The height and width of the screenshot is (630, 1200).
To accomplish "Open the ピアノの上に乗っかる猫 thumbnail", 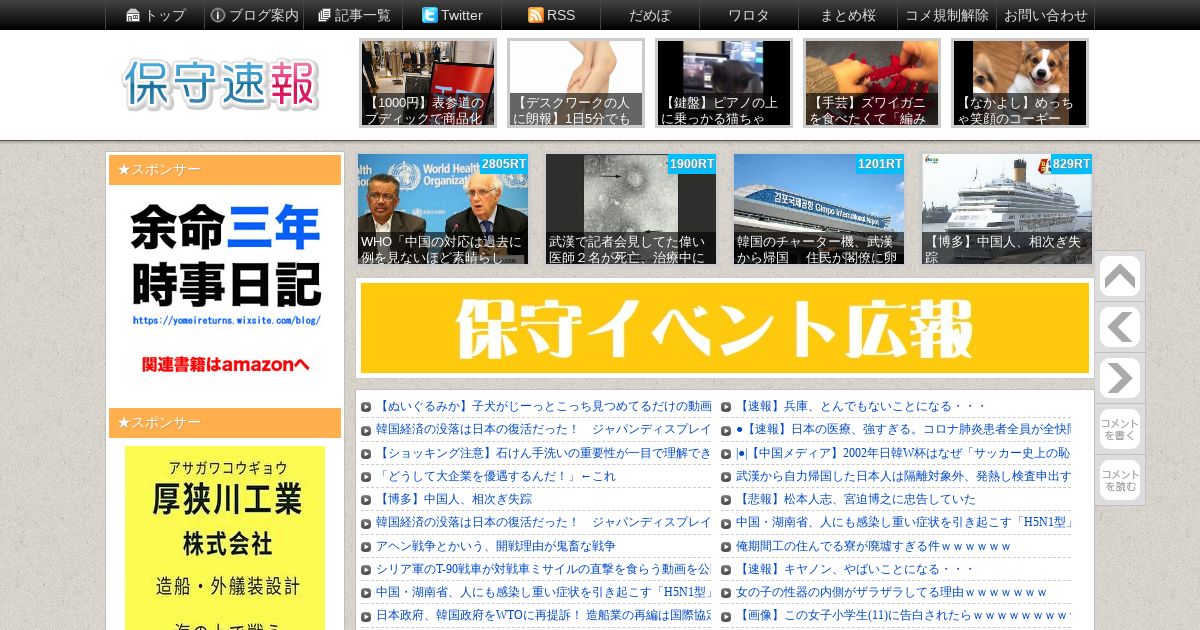I will [x=724, y=83].
